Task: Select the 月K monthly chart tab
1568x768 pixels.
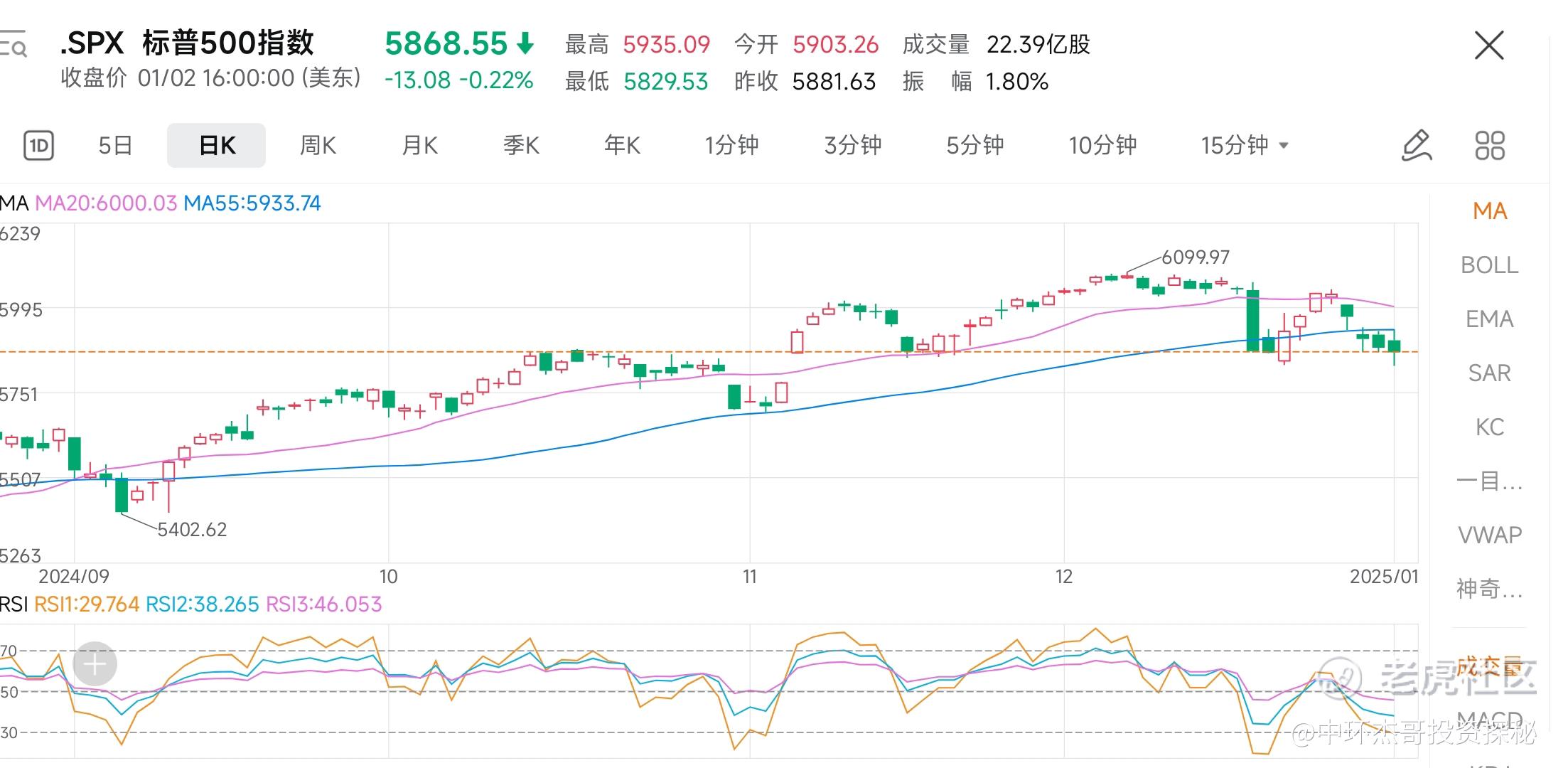Action: (x=419, y=146)
